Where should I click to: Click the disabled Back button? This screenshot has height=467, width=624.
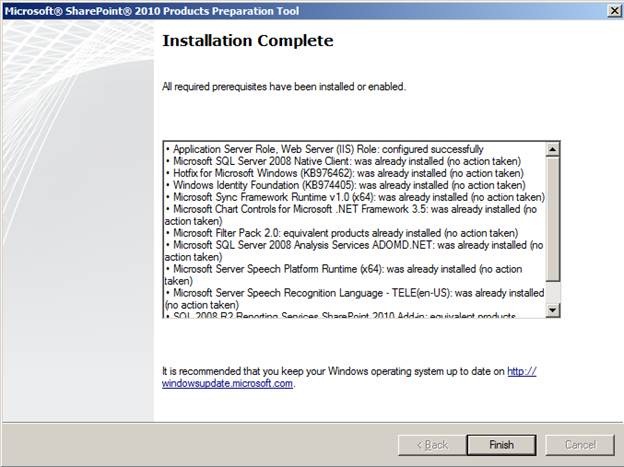[432, 444]
